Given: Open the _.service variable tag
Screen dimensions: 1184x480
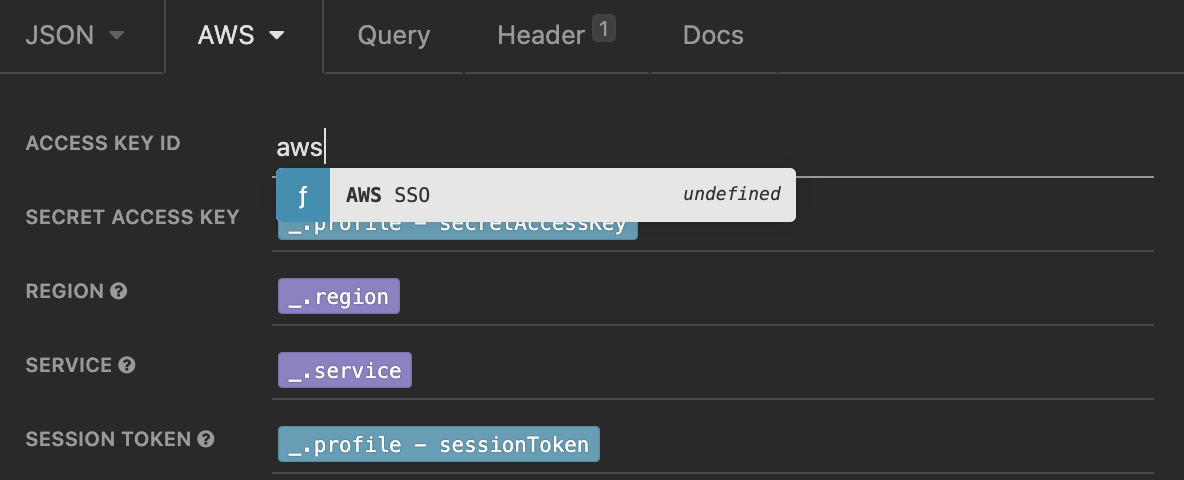Looking at the screenshot, I should [344, 371].
